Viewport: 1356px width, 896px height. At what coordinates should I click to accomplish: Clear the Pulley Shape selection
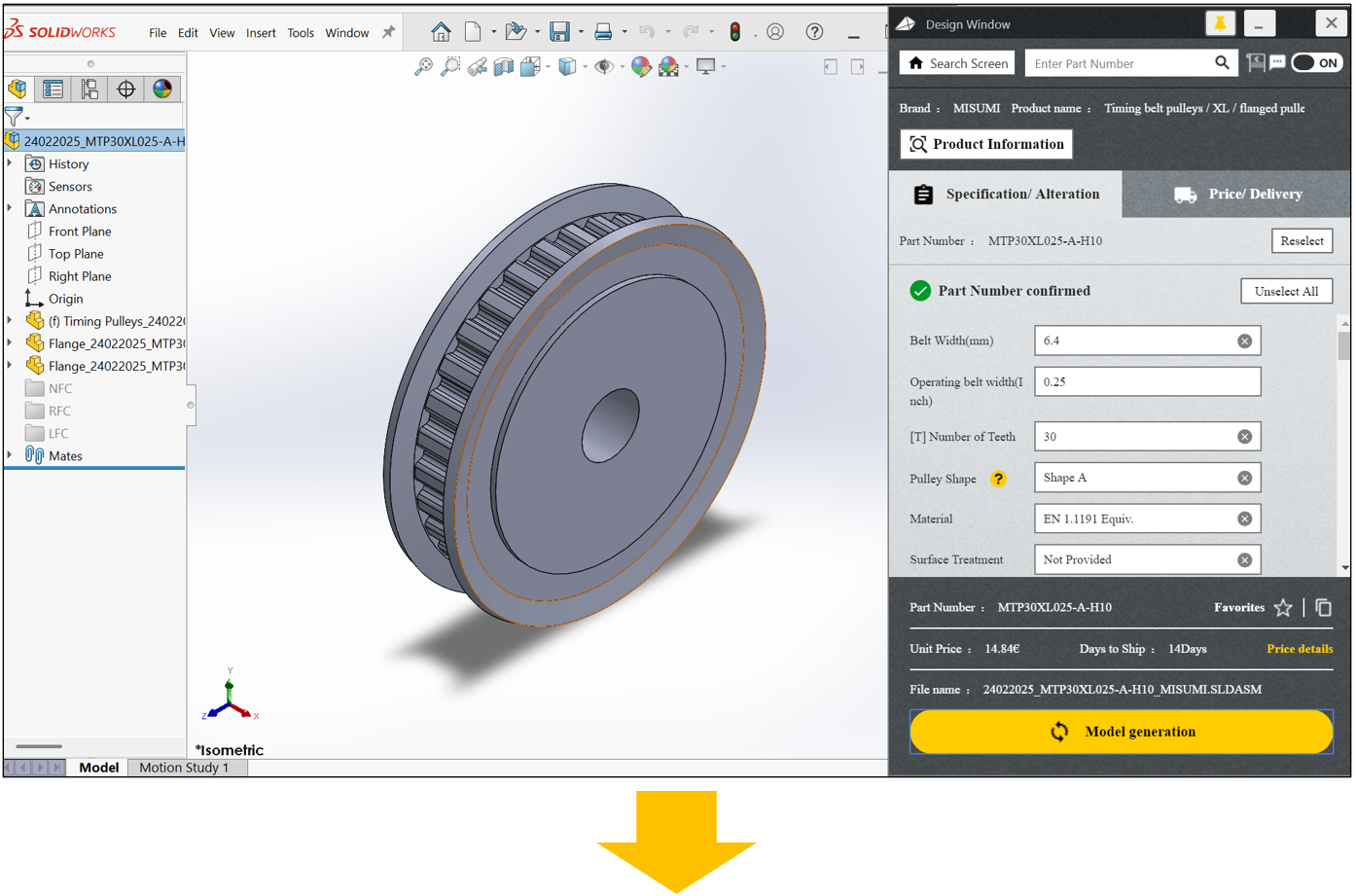click(1244, 479)
